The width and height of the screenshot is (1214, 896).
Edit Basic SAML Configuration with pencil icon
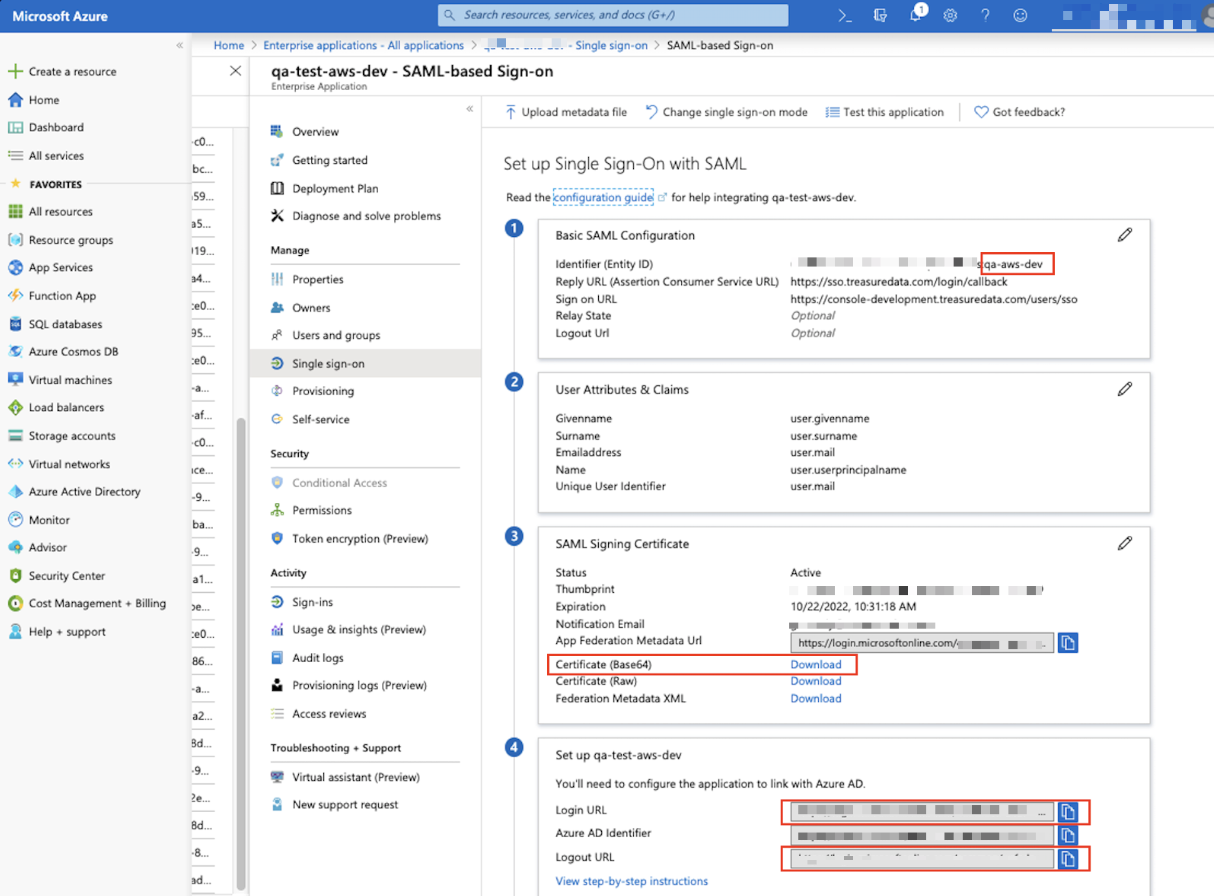click(x=1125, y=235)
